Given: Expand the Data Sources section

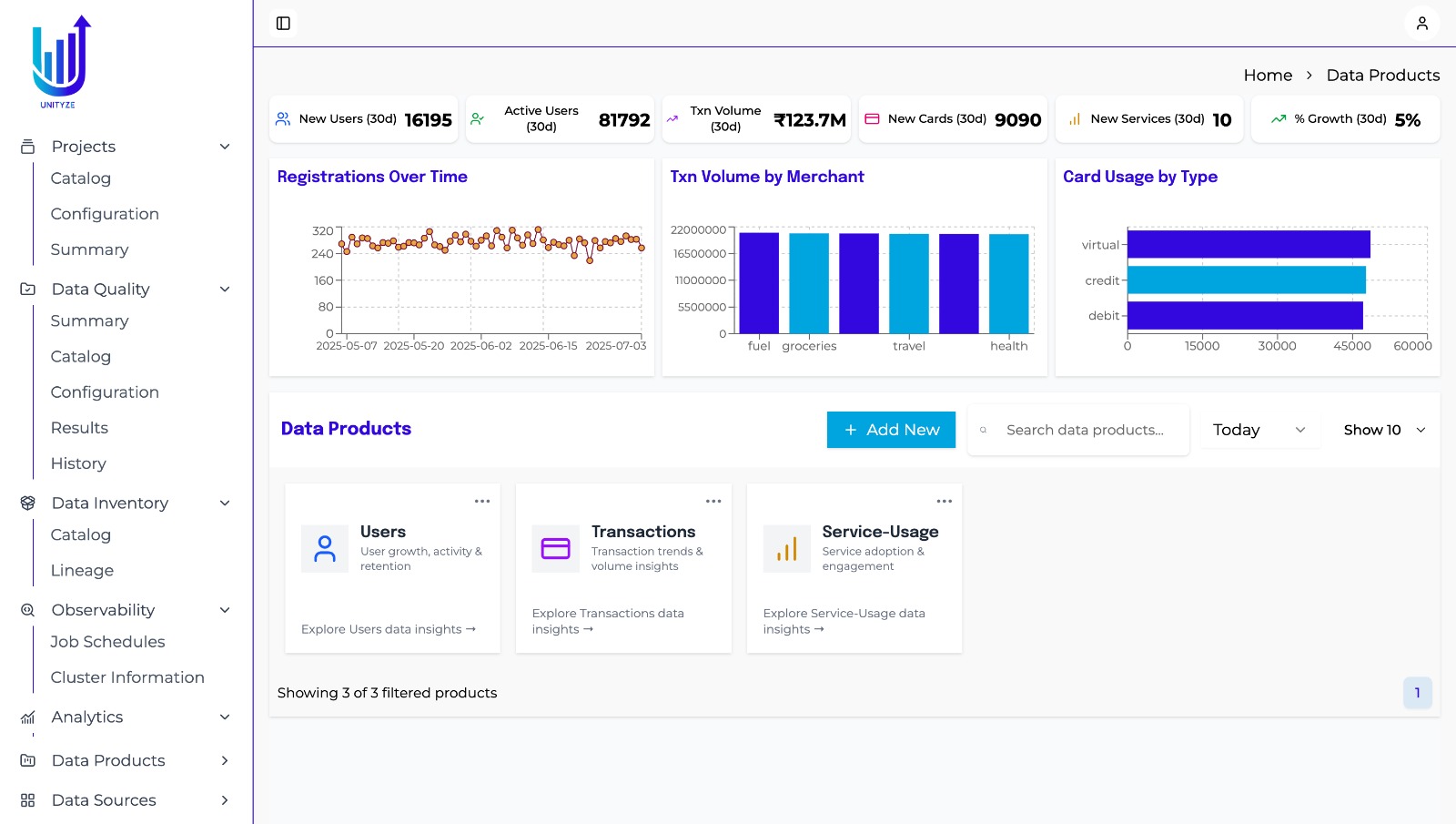Looking at the screenshot, I should (225, 800).
